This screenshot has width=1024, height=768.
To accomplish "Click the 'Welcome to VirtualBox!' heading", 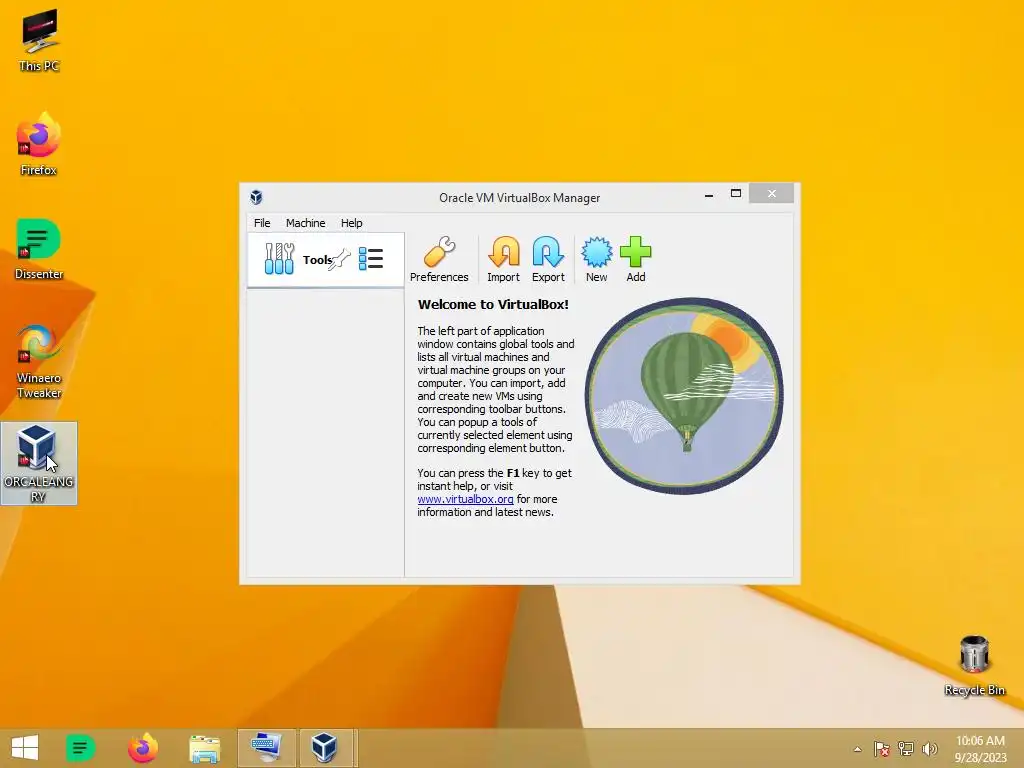I will [493, 304].
